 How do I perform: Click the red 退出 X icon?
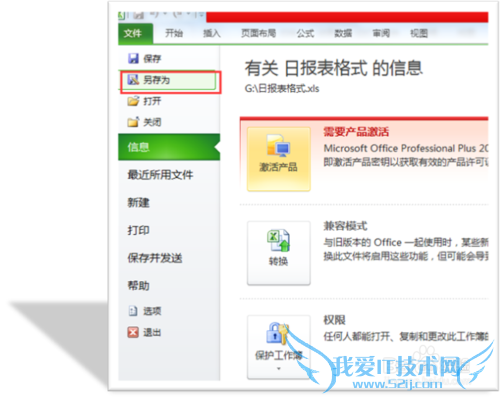coord(133,332)
